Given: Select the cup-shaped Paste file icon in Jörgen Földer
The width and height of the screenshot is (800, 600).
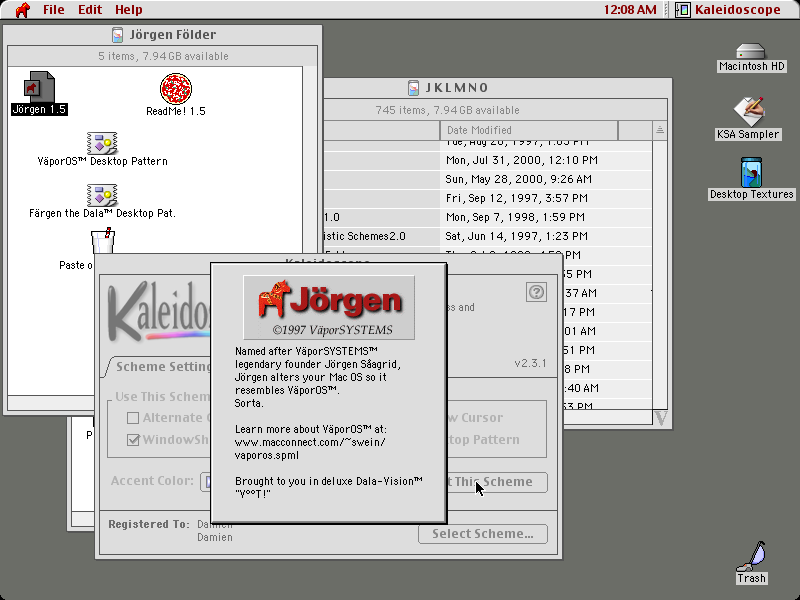Looking at the screenshot, I should click(x=103, y=241).
